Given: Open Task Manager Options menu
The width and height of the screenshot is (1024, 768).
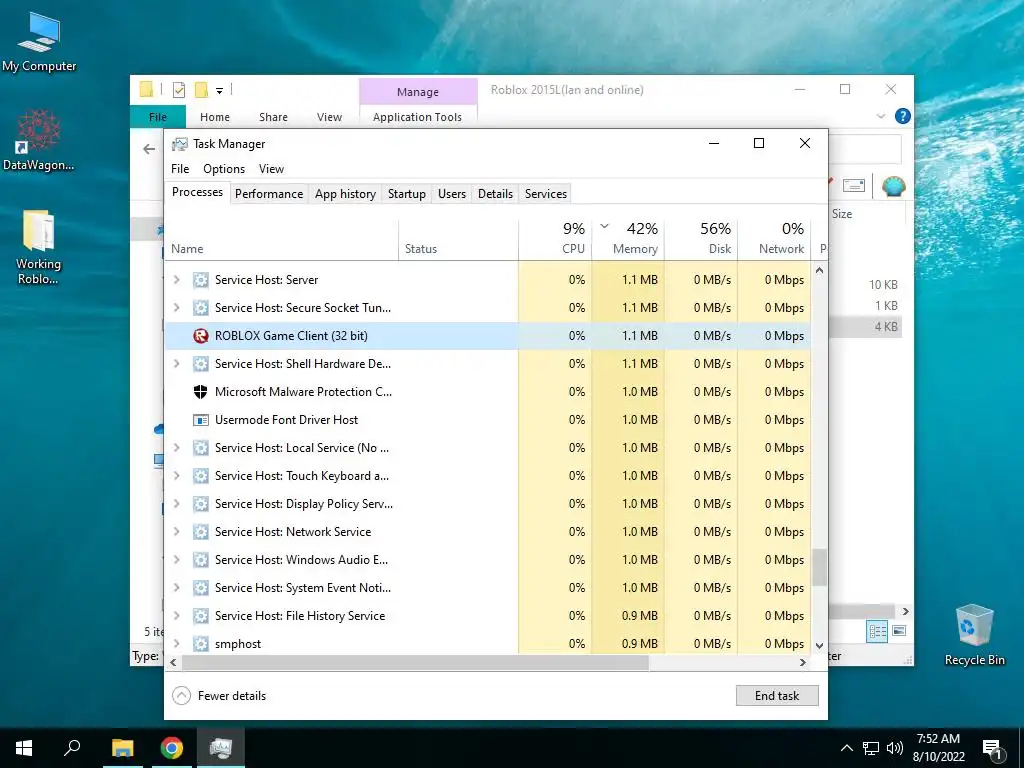Looking at the screenshot, I should pyautogui.click(x=224, y=168).
